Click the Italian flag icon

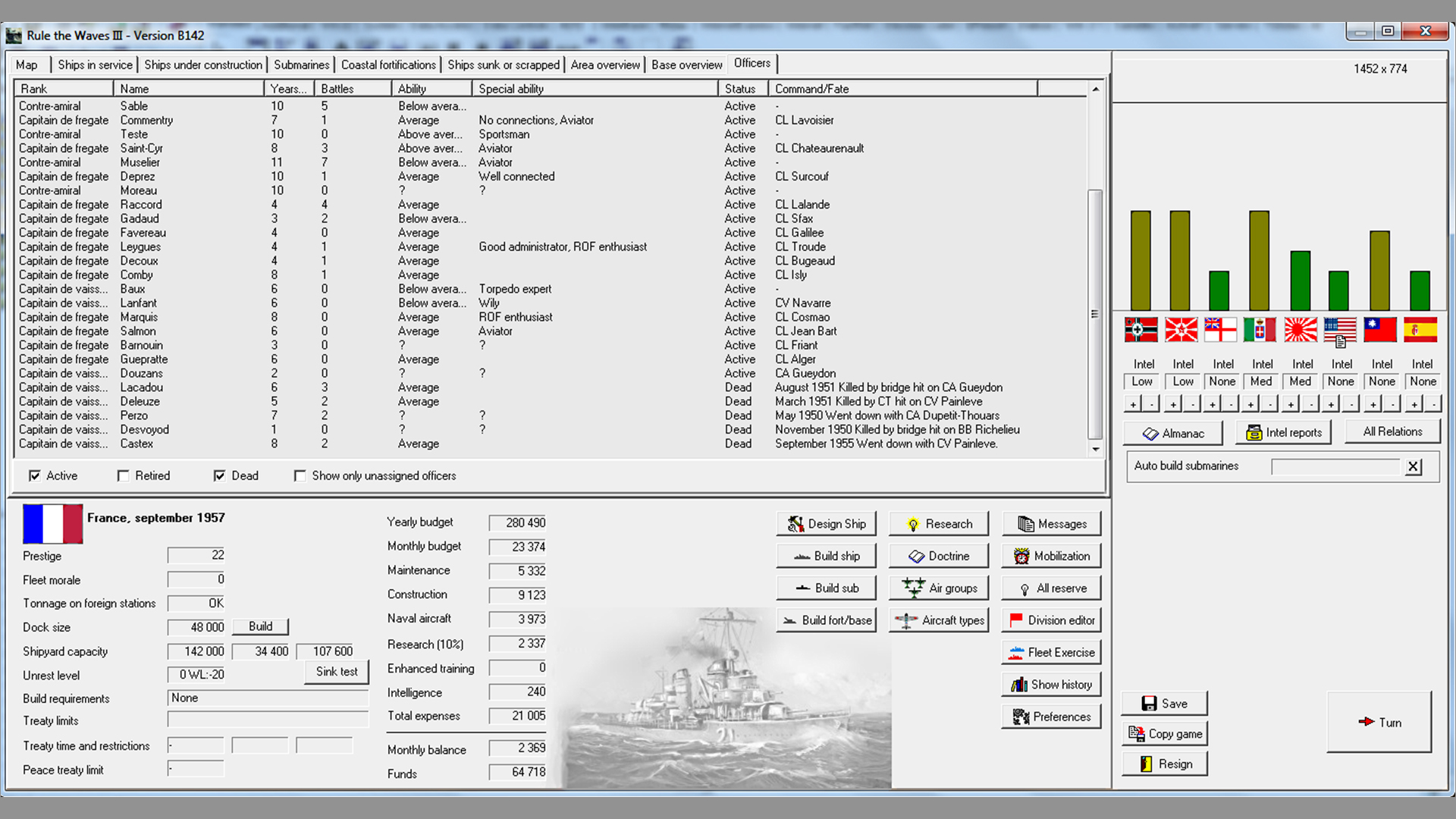tap(1260, 330)
